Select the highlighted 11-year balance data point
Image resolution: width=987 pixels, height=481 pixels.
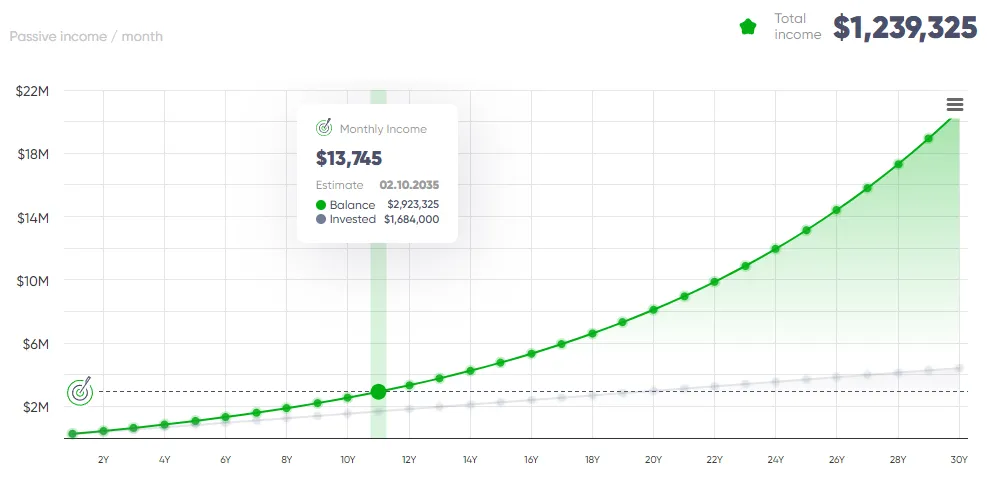[x=378, y=392]
